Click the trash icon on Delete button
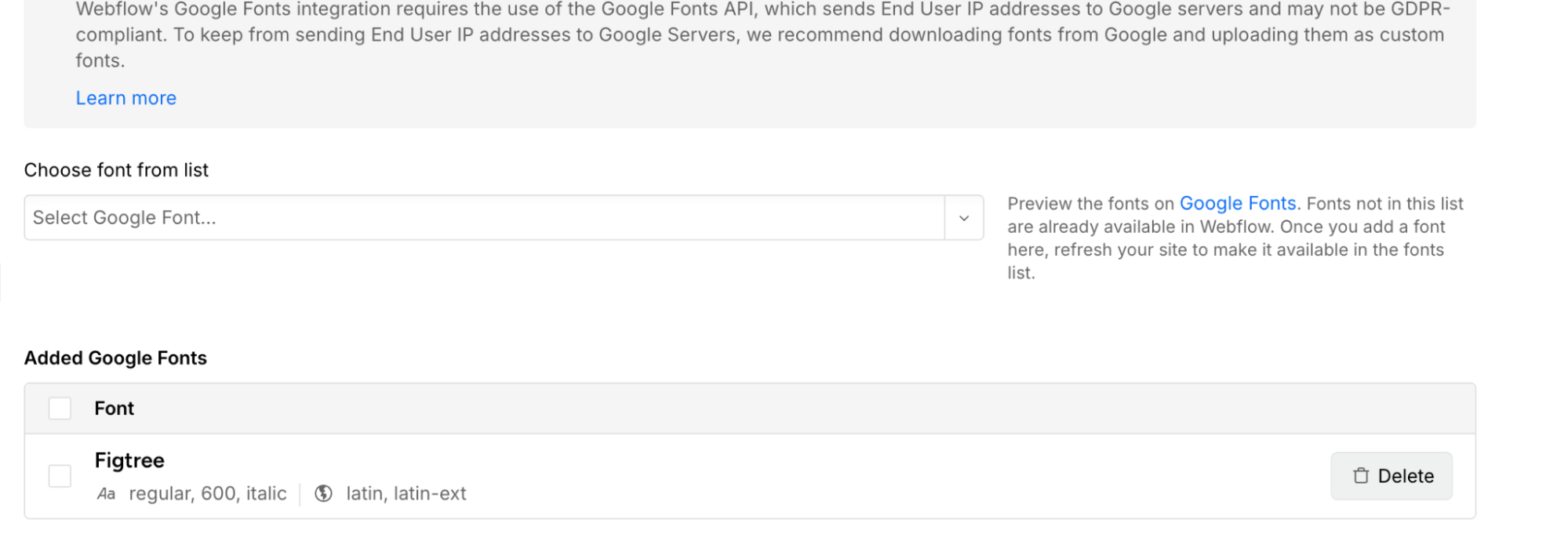The width and height of the screenshot is (1568, 559). 1361,476
